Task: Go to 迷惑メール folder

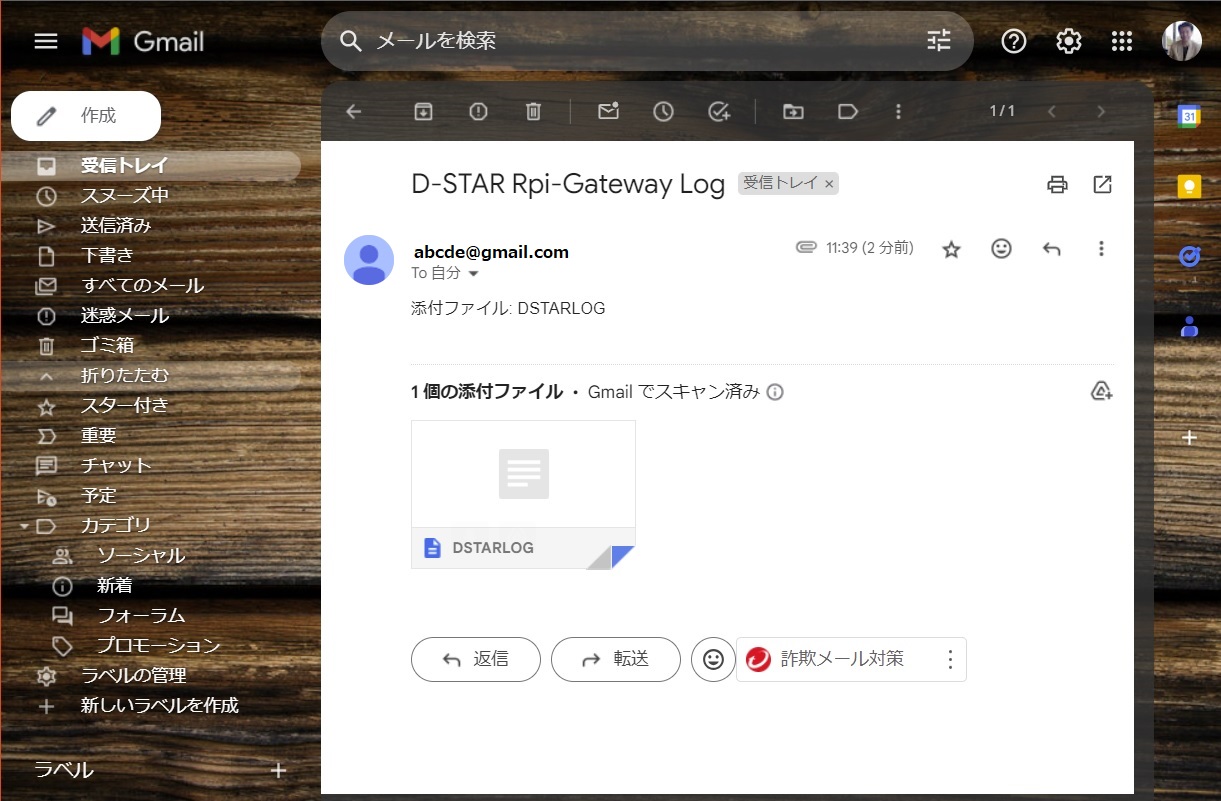Action: [125, 316]
